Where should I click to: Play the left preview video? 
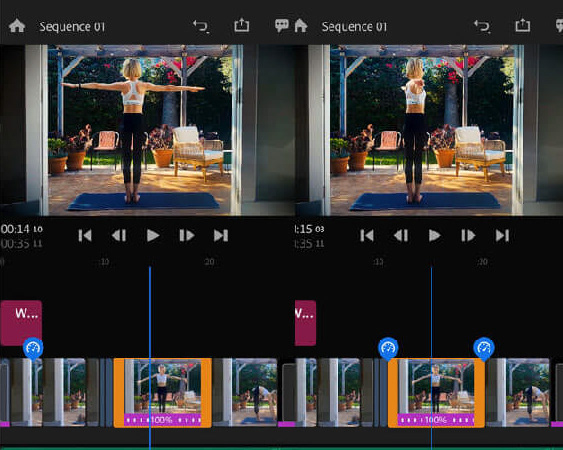(x=153, y=236)
